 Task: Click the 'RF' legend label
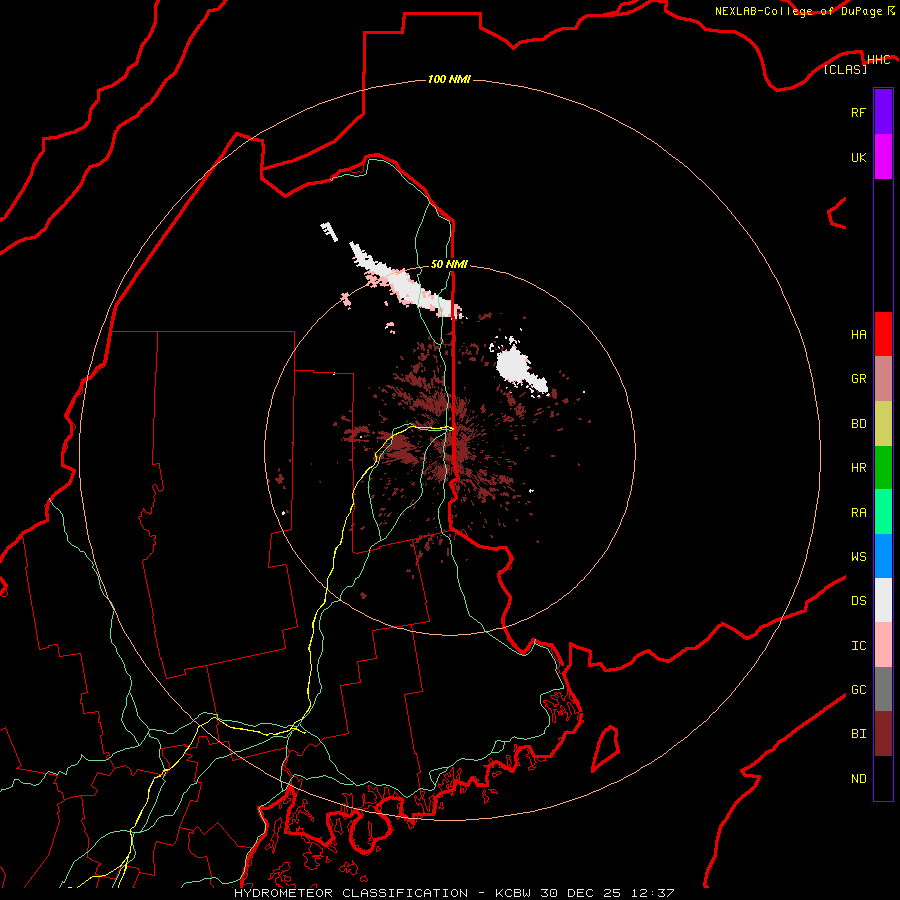[858, 112]
